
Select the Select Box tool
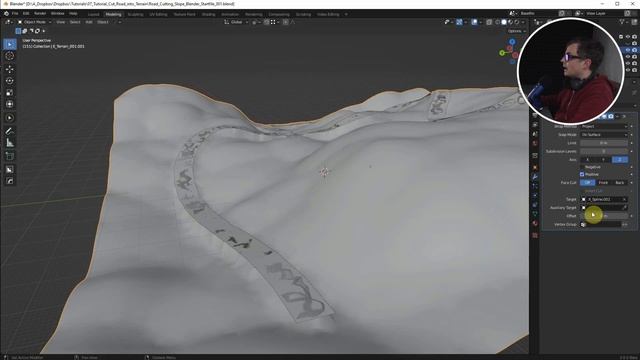(x=10, y=44)
